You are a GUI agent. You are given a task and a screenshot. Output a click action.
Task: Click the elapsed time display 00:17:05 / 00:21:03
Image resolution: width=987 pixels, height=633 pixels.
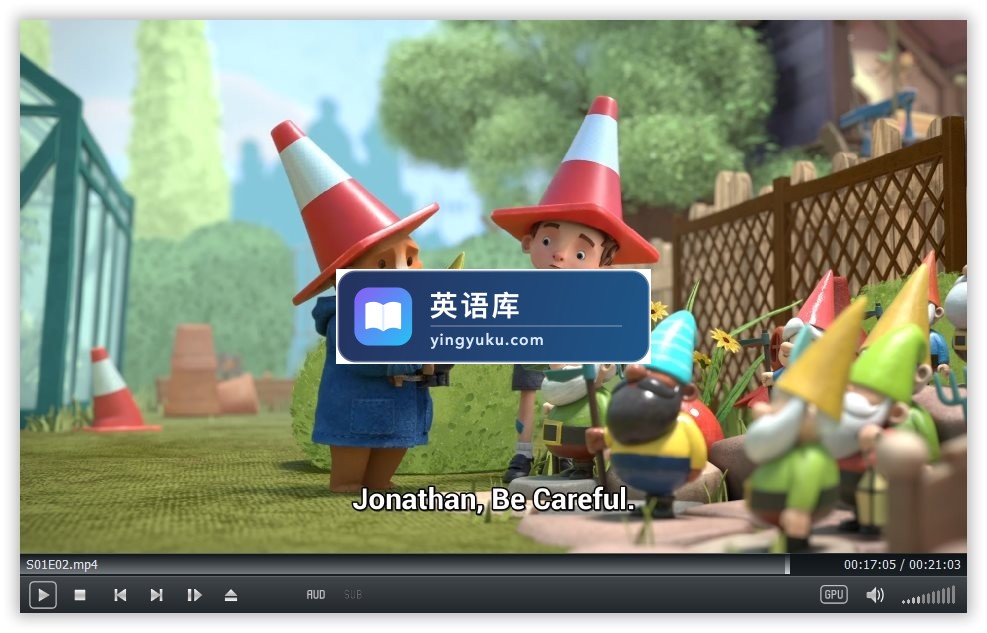(902, 564)
